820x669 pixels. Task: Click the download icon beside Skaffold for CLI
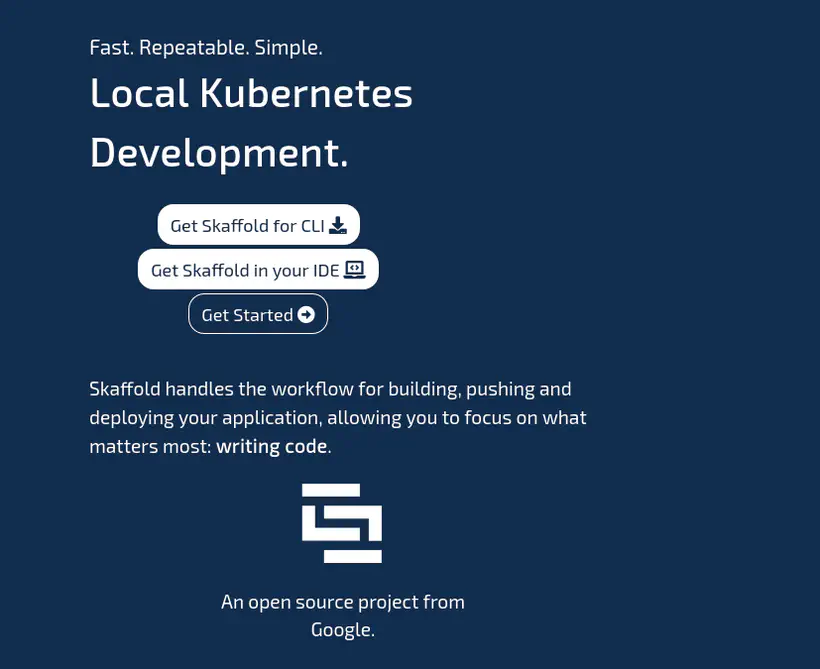coord(338,225)
